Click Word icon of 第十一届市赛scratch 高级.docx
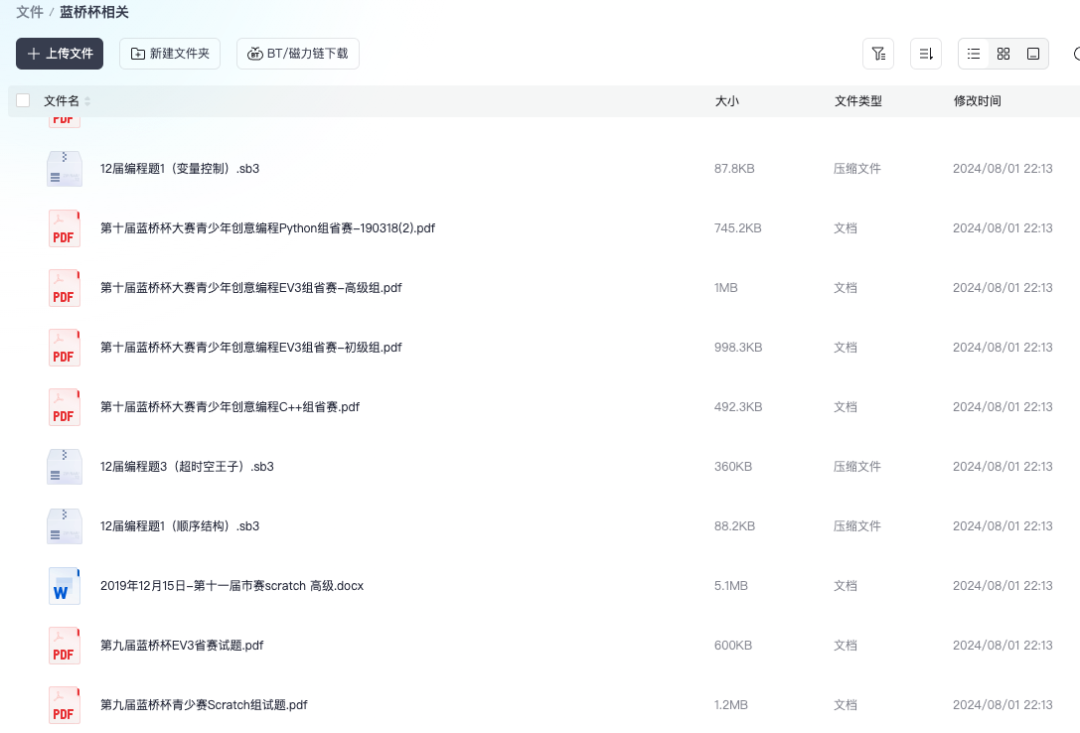Viewport: 1080px width, 733px height. [x=64, y=586]
